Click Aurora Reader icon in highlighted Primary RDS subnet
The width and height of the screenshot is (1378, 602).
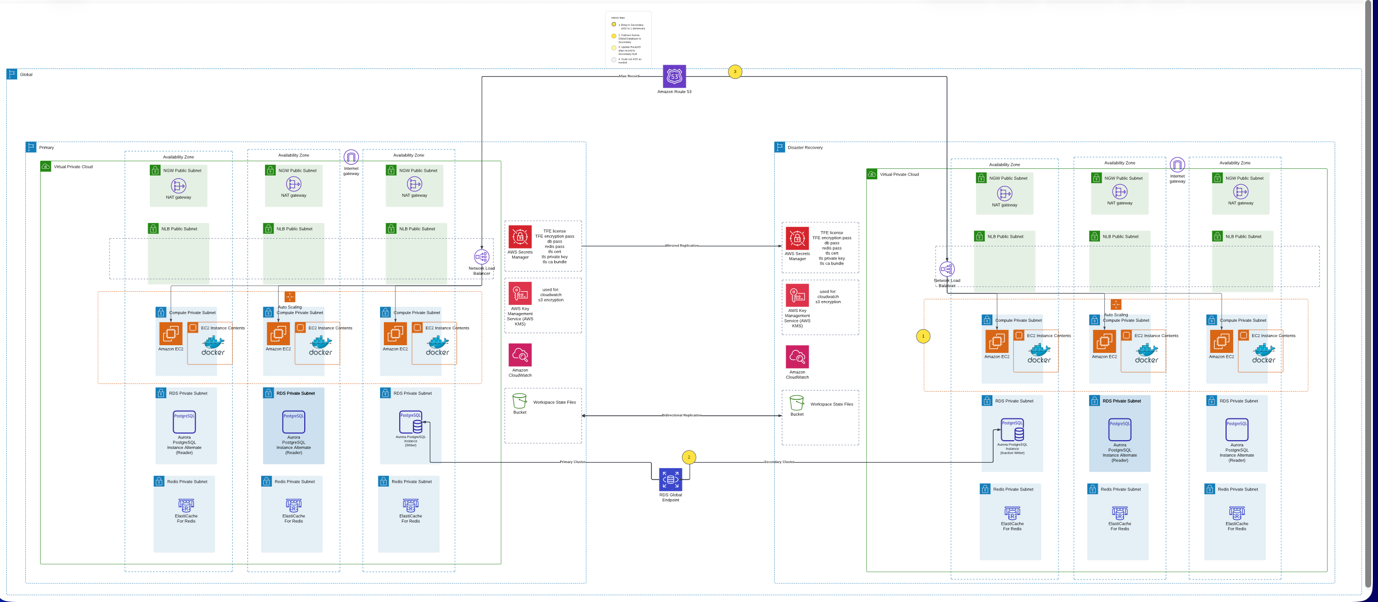pos(293,422)
